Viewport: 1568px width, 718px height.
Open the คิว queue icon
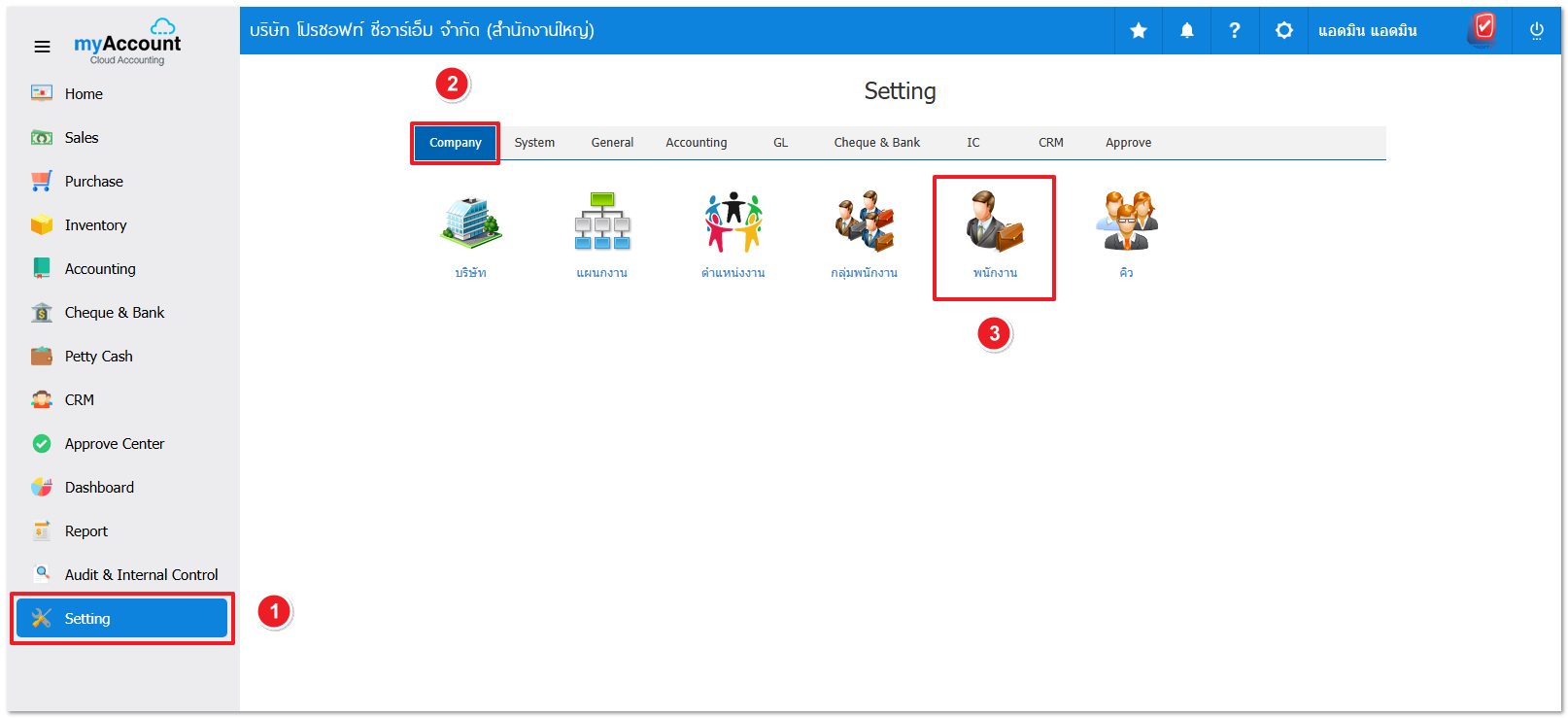[1126, 223]
